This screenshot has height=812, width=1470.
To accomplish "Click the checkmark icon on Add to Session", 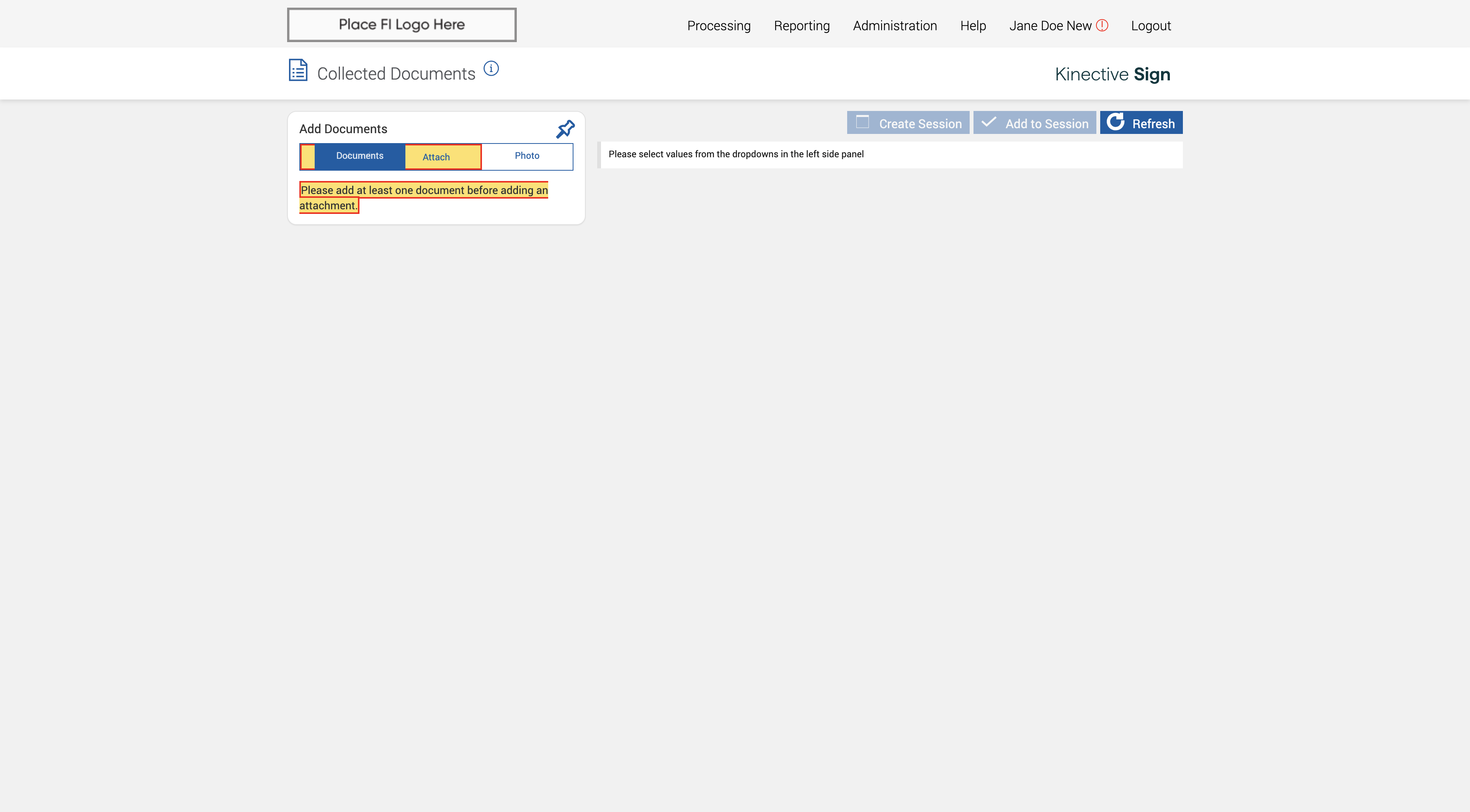I will 989,122.
